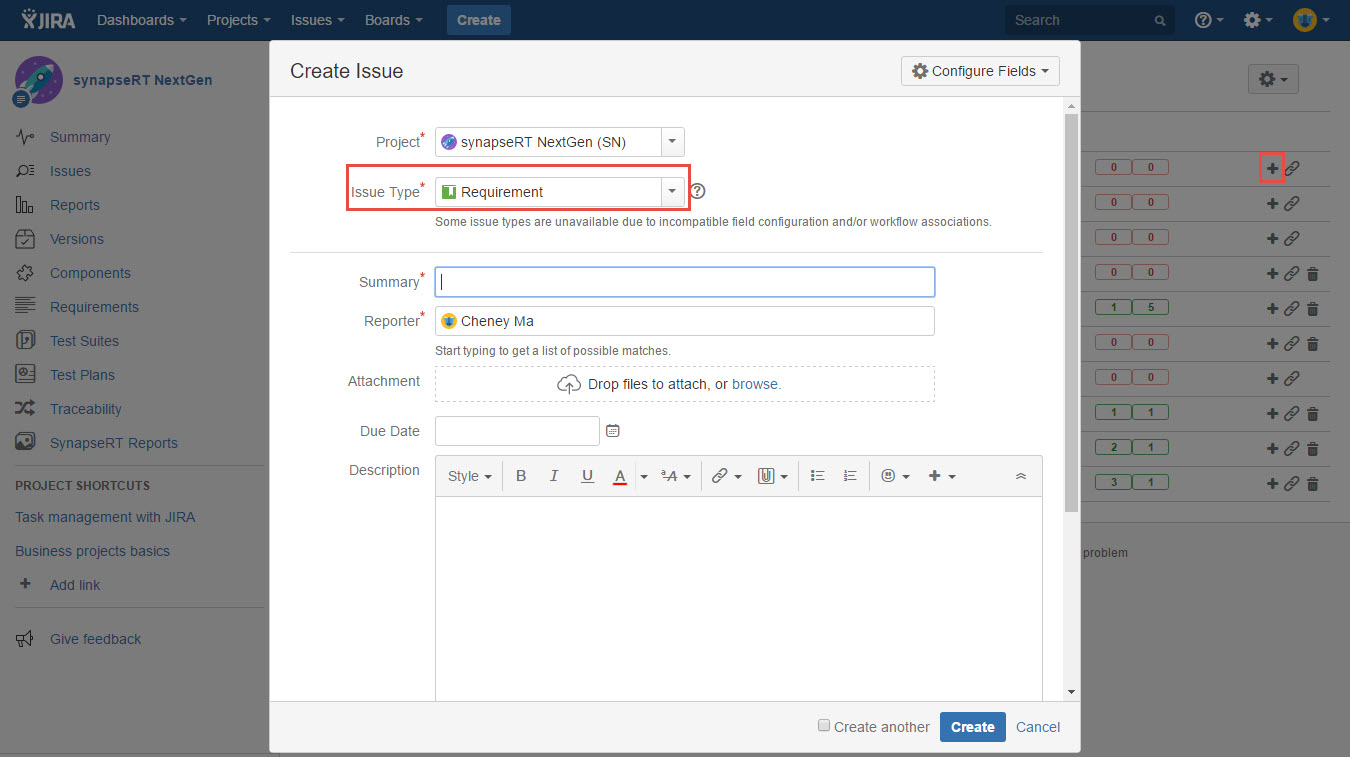Open the Projects menu
The height and width of the screenshot is (757, 1350).
[239, 20]
